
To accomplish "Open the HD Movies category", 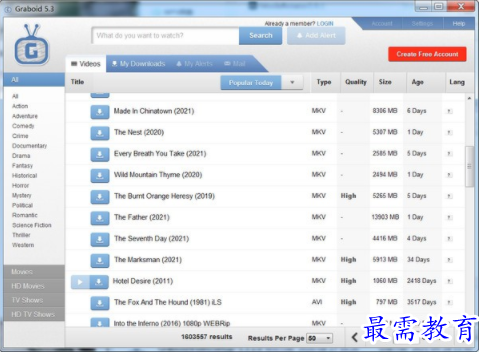I will click(34, 286).
